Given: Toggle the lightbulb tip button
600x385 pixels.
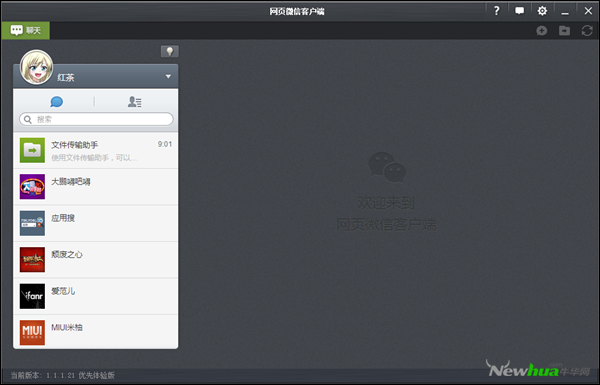Looking at the screenshot, I should point(170,51).
